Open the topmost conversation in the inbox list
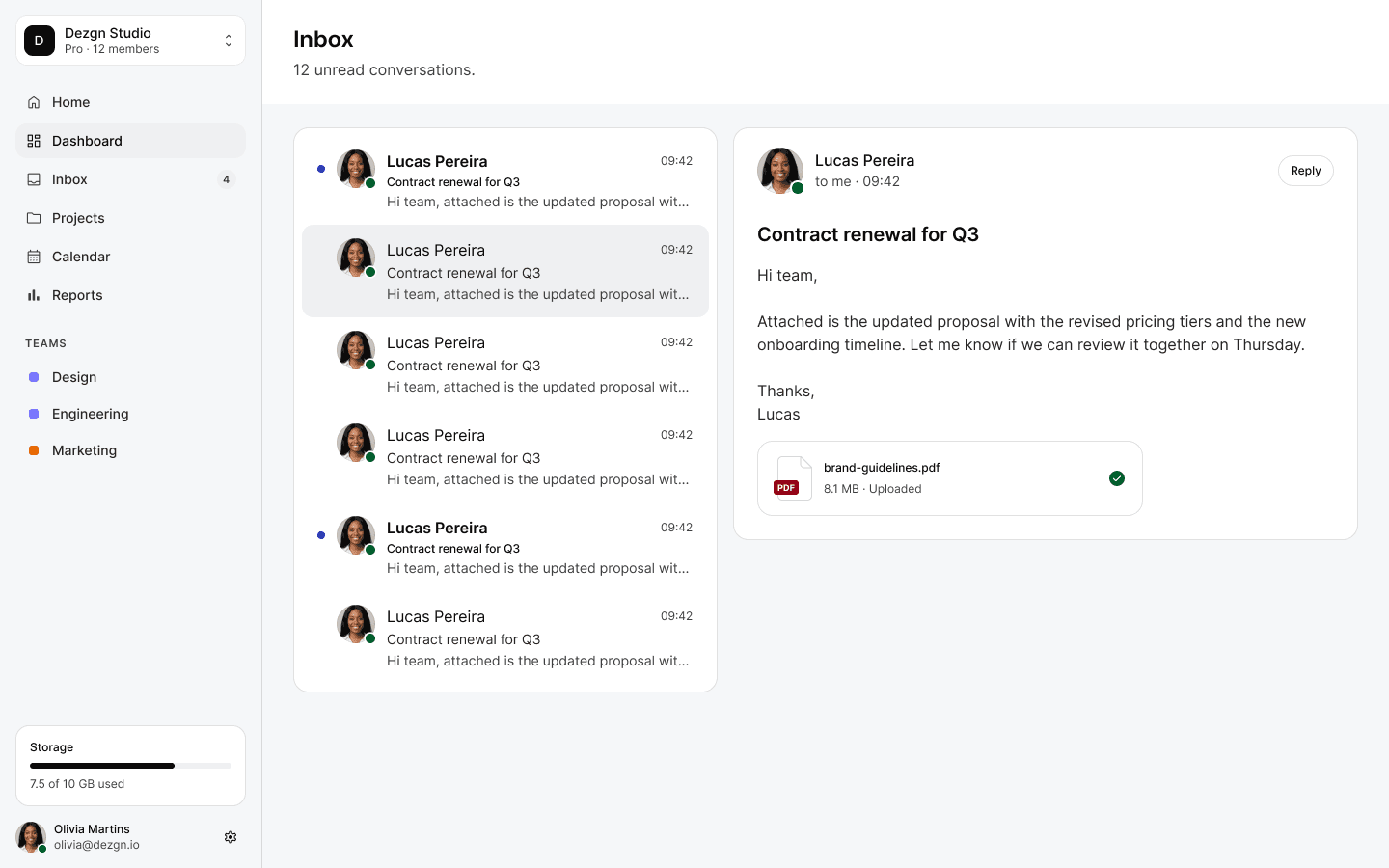 tap(505, 180)
